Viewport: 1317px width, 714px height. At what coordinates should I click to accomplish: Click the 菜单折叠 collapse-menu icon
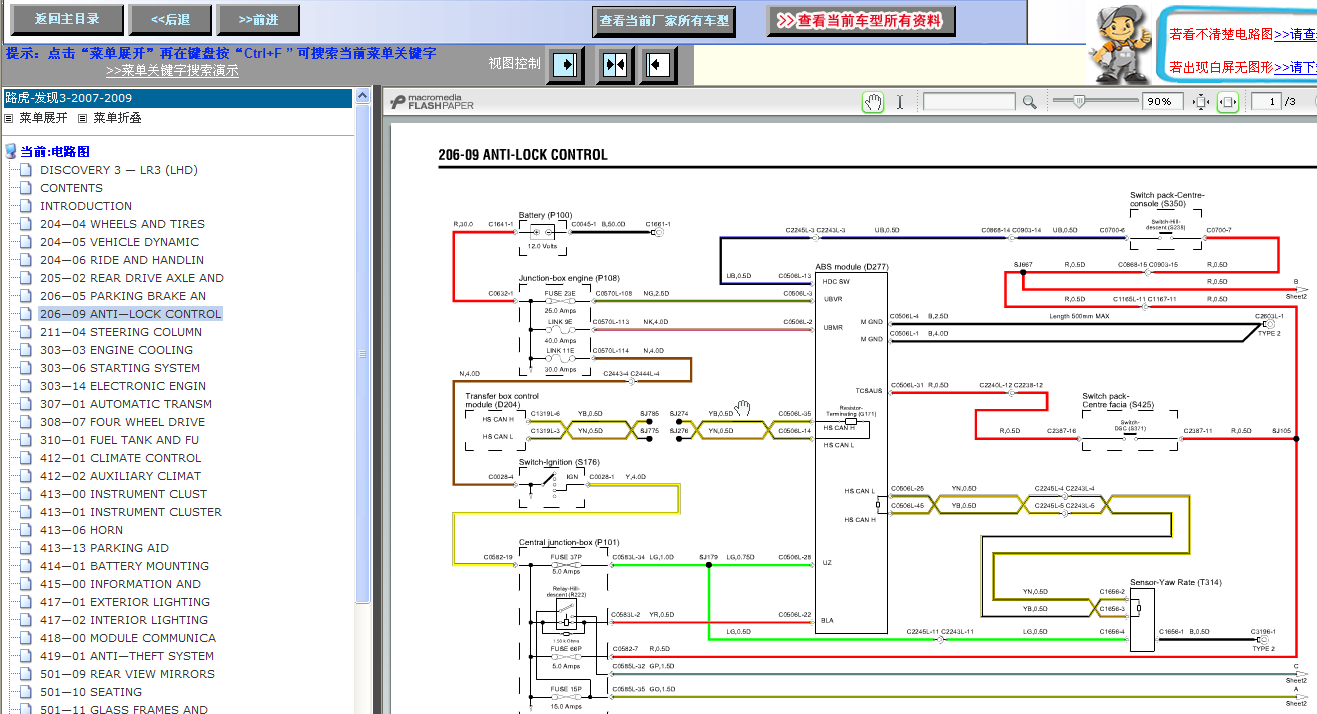pos(83,118)
